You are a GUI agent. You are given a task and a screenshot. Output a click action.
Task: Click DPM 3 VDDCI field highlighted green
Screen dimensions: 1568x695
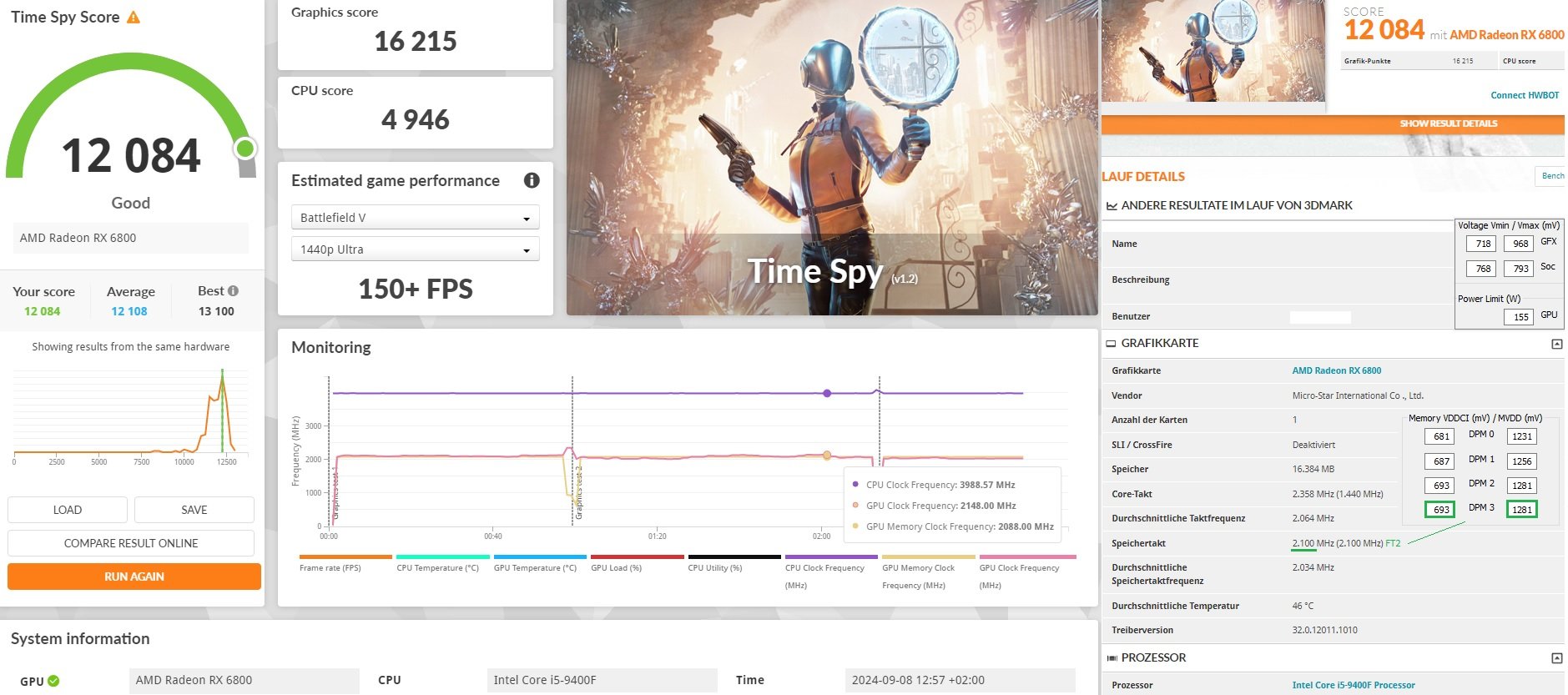[x=1440, y=510]
